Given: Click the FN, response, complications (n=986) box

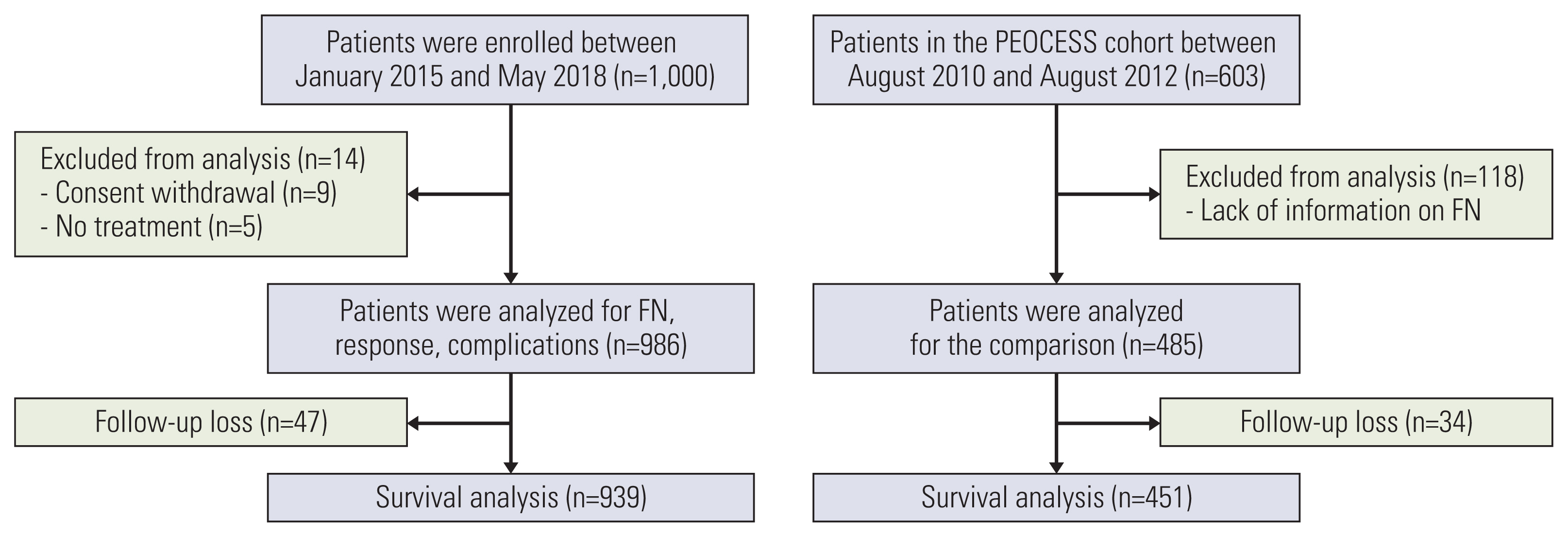Looking at the screenshot, I should coord(511,328).
